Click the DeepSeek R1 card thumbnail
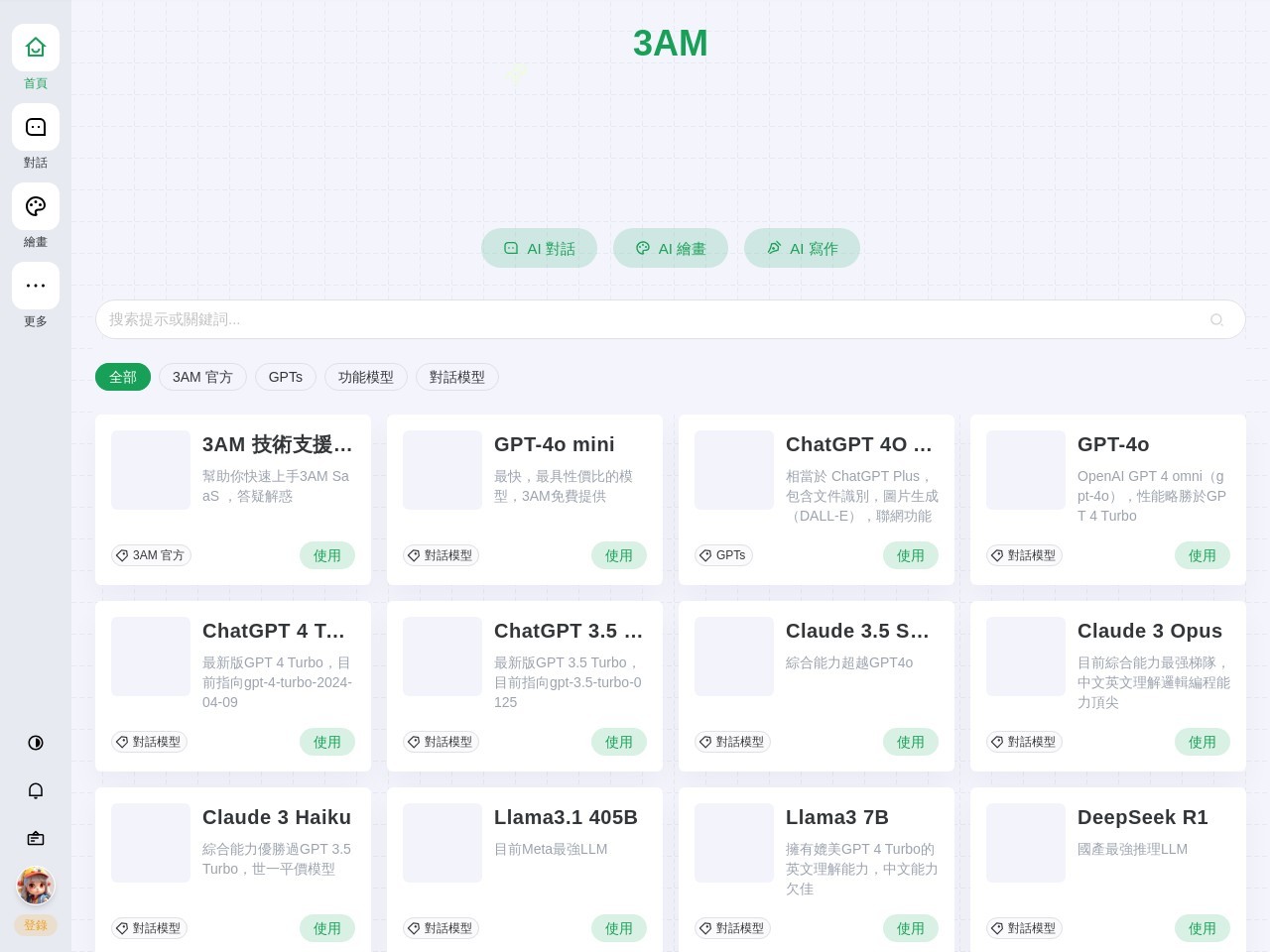 [1026, 843]
